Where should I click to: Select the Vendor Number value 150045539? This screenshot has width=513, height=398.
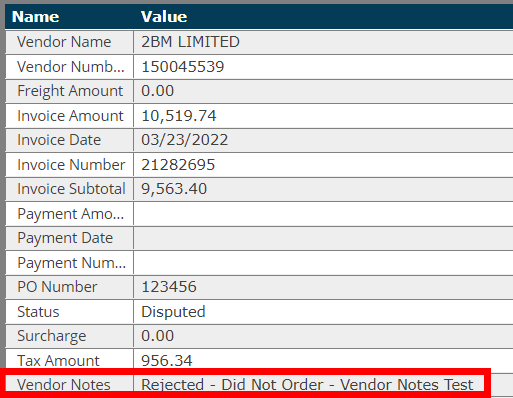click(183, 67)
